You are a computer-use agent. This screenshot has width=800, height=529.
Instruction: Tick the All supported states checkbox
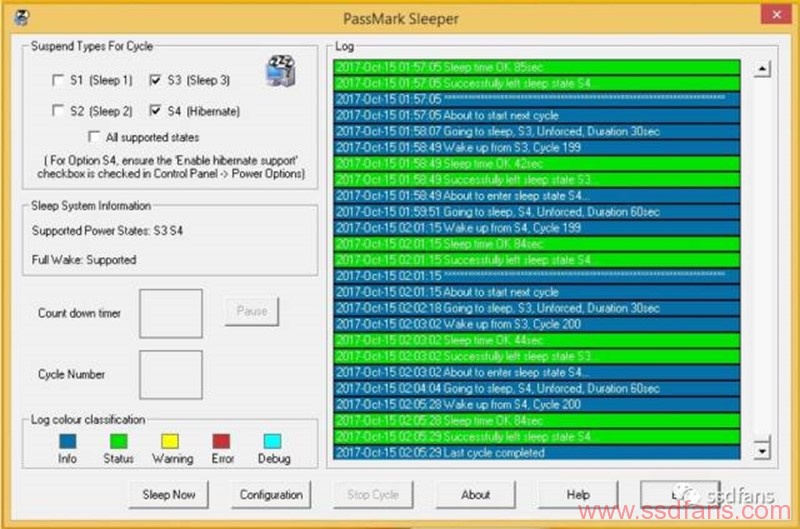click(94, 137)
